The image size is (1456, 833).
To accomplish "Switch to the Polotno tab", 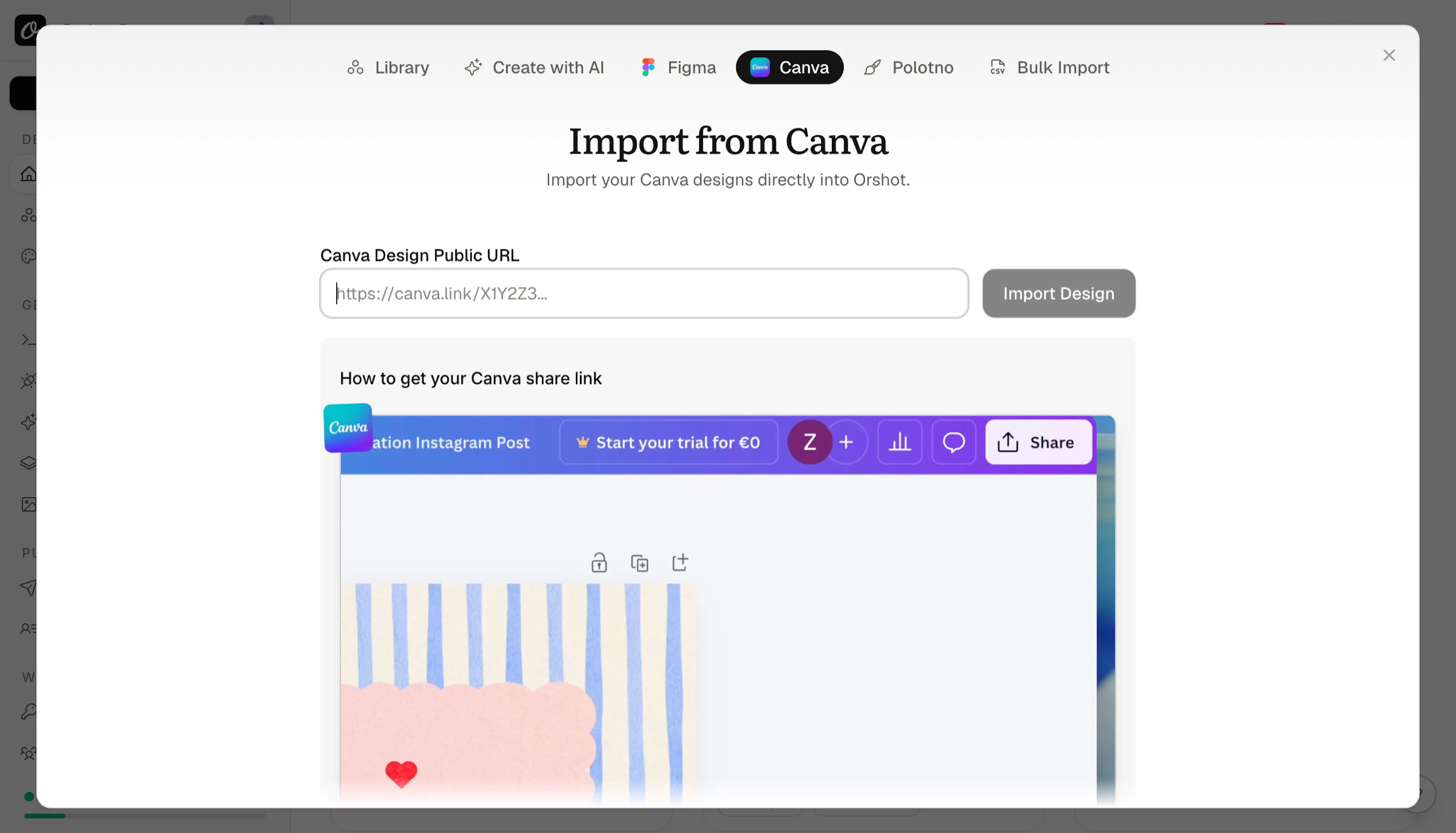I will click(x=909, y=67).
